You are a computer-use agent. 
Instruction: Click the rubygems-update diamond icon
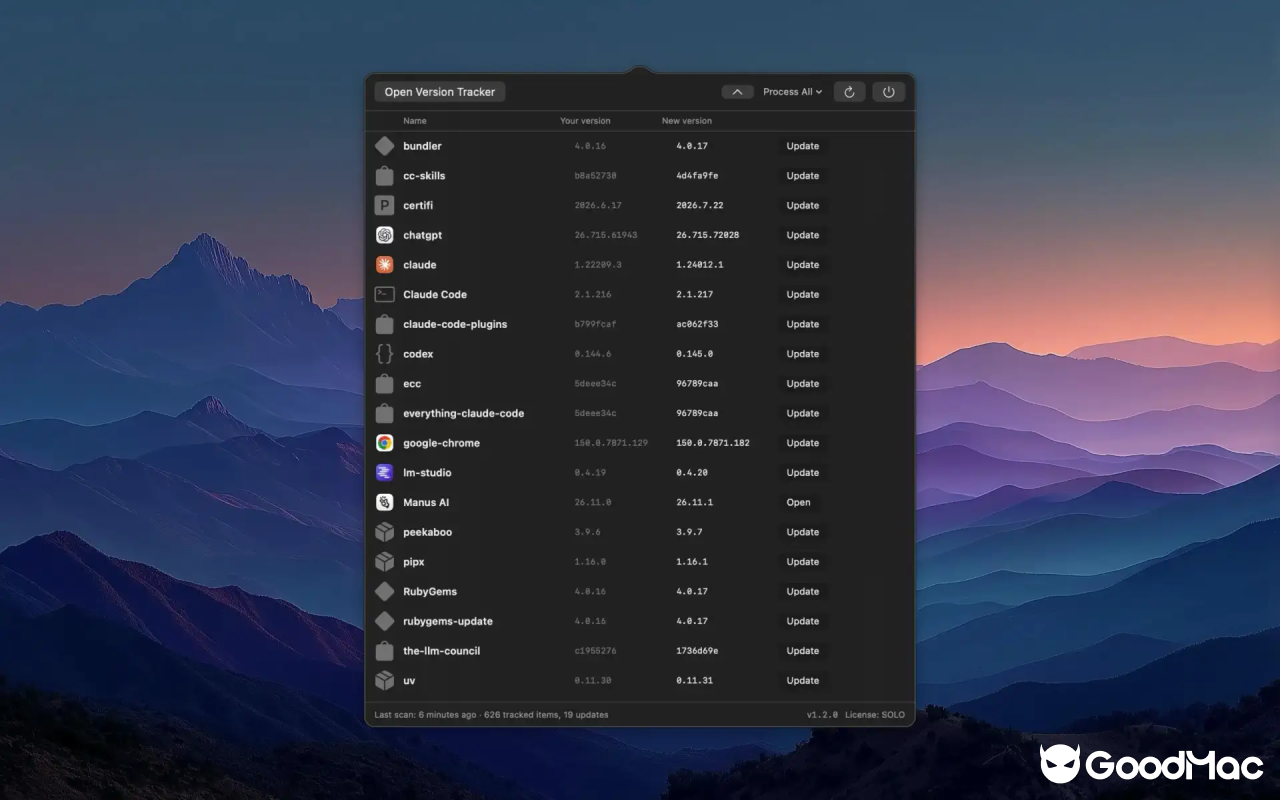pyautogui.click(x=384, y=621)
